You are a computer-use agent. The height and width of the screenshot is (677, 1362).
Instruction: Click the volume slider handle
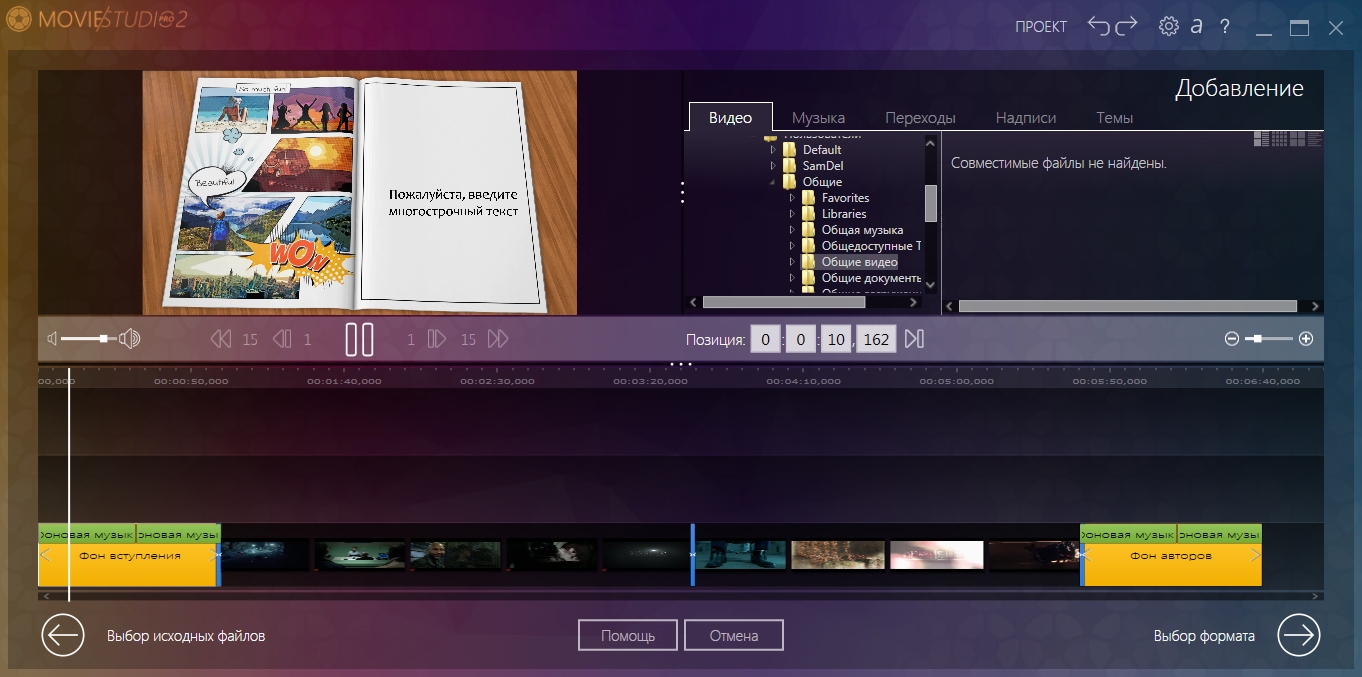(104, 339)
